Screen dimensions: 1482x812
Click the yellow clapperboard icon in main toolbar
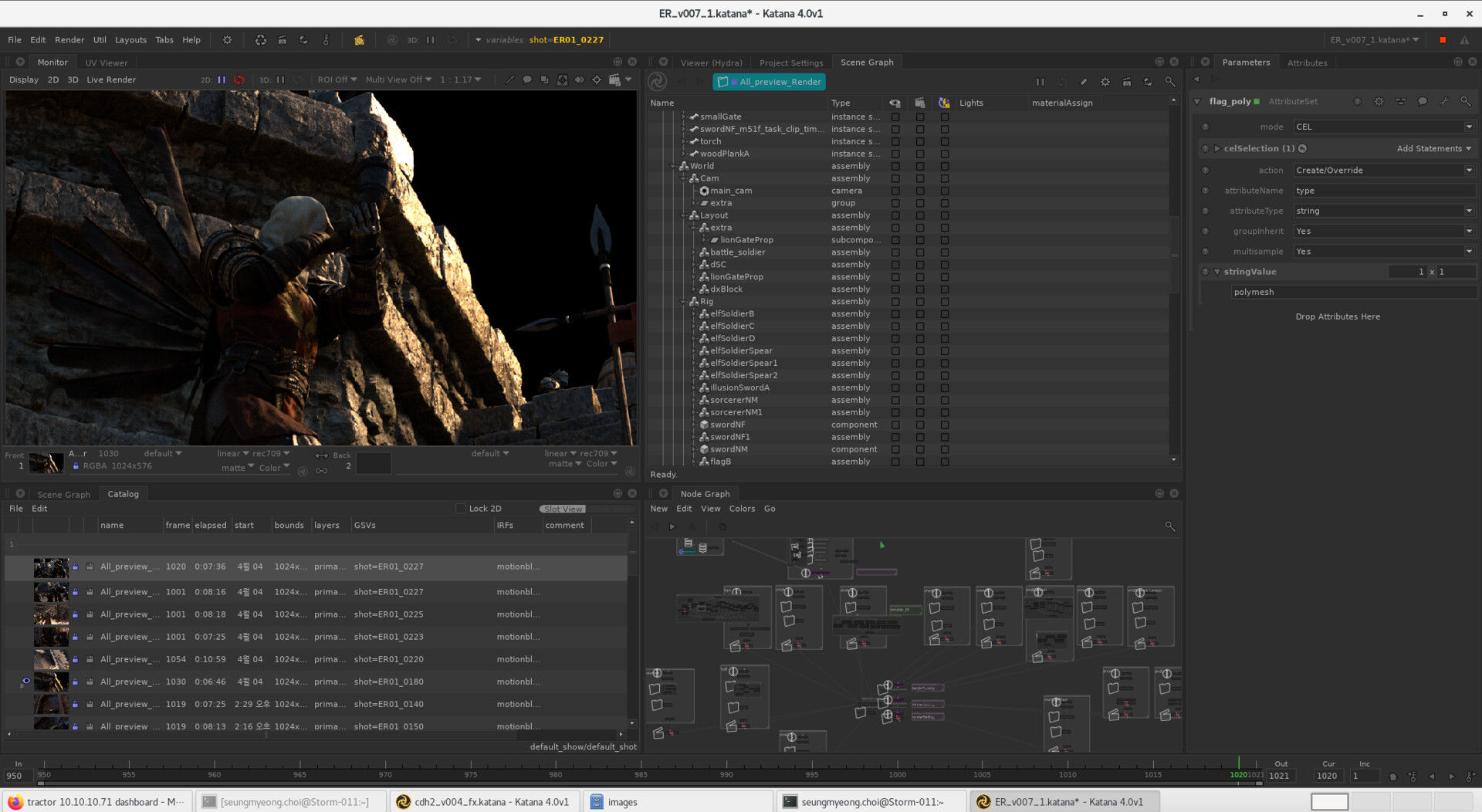point(359,40)
